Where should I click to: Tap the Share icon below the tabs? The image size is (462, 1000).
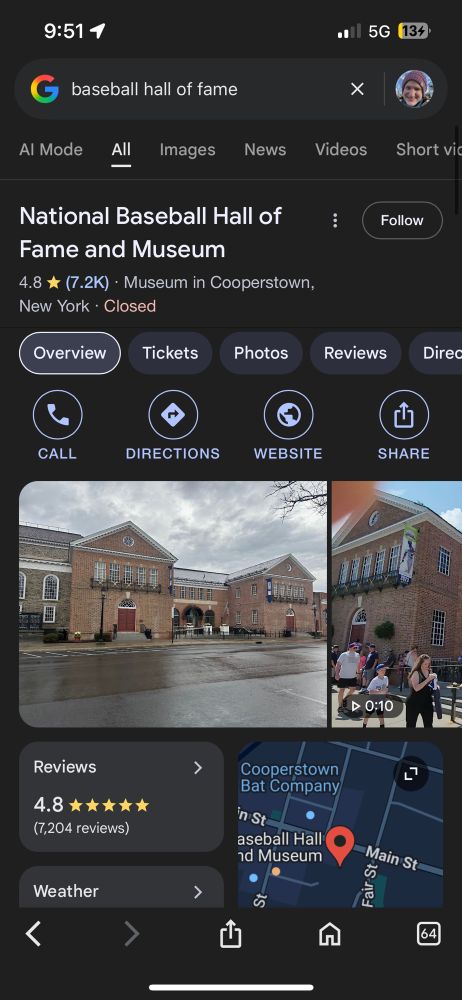(404, 415)
